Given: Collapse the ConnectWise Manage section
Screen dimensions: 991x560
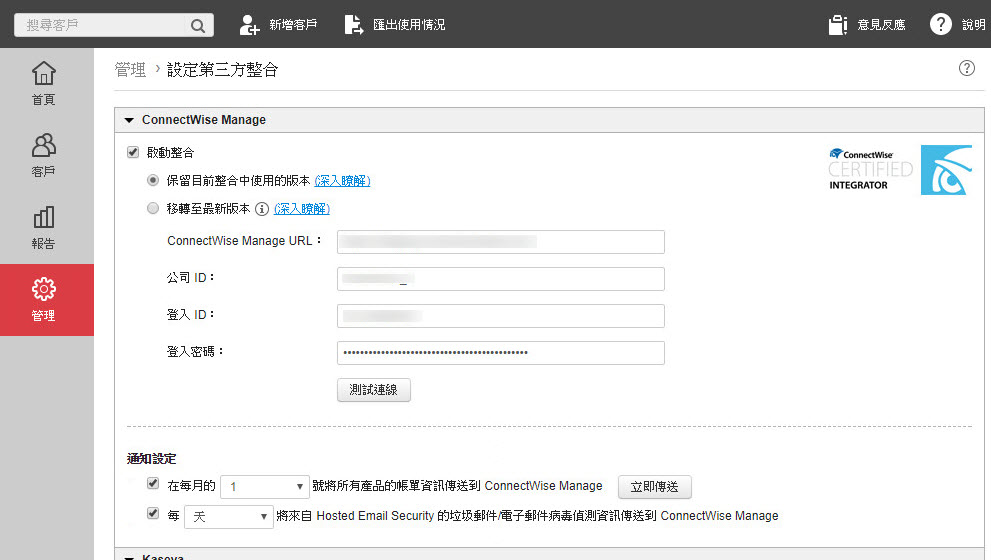Looking at the screenshot, I should [129, 120].
